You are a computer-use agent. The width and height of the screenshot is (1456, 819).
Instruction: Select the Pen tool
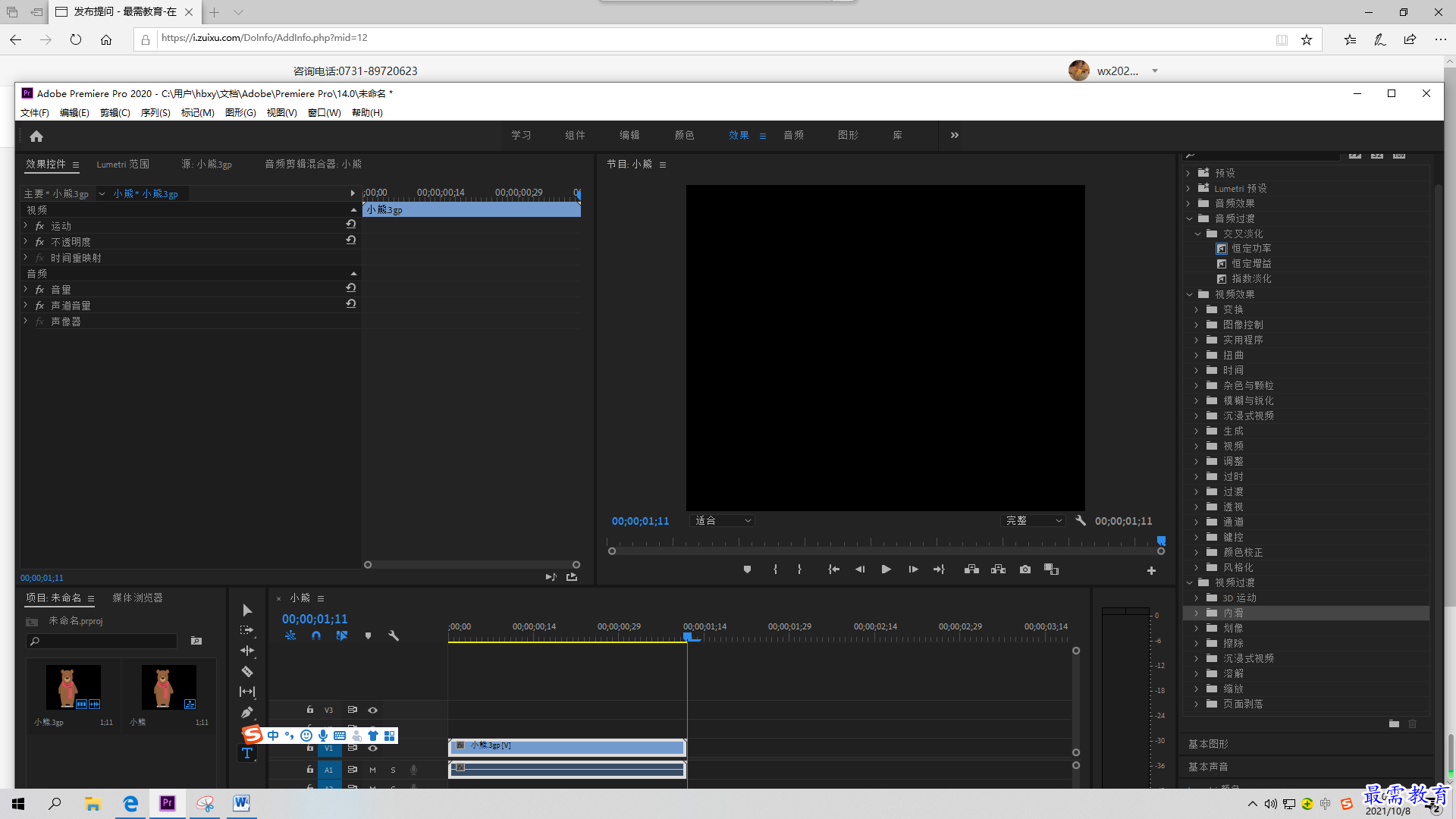pyautogui.click(x=247, y=712)
